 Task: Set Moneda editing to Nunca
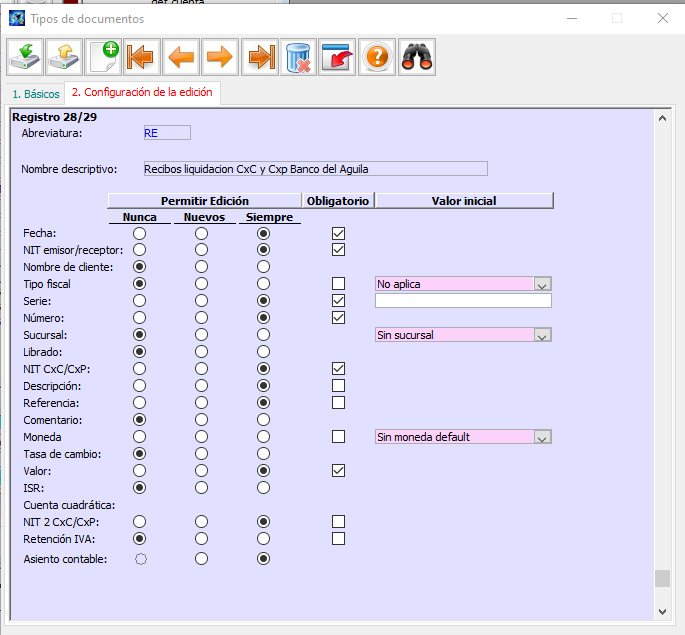click(x=139, y=437)
